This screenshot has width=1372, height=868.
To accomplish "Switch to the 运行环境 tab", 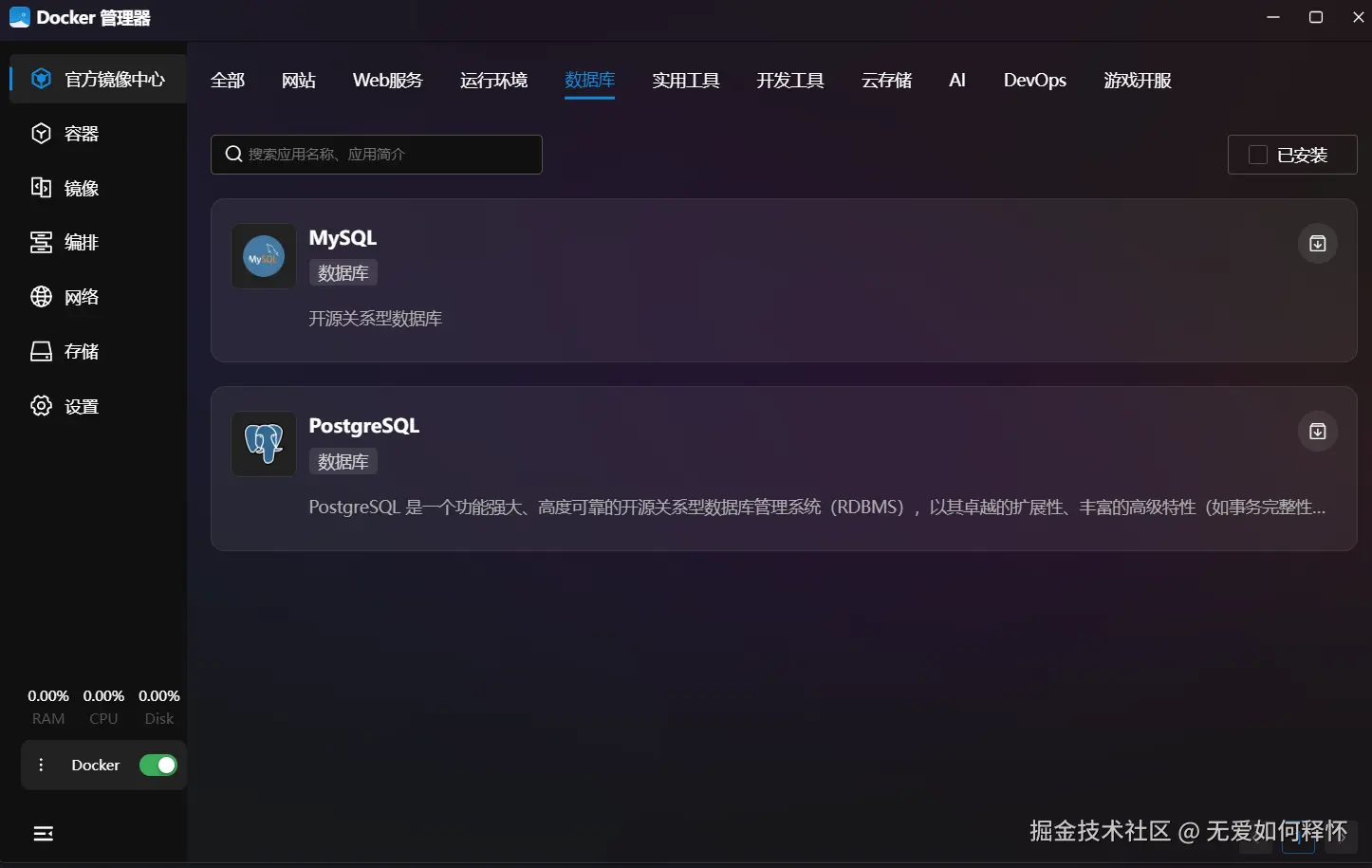I will pos(494,81).
